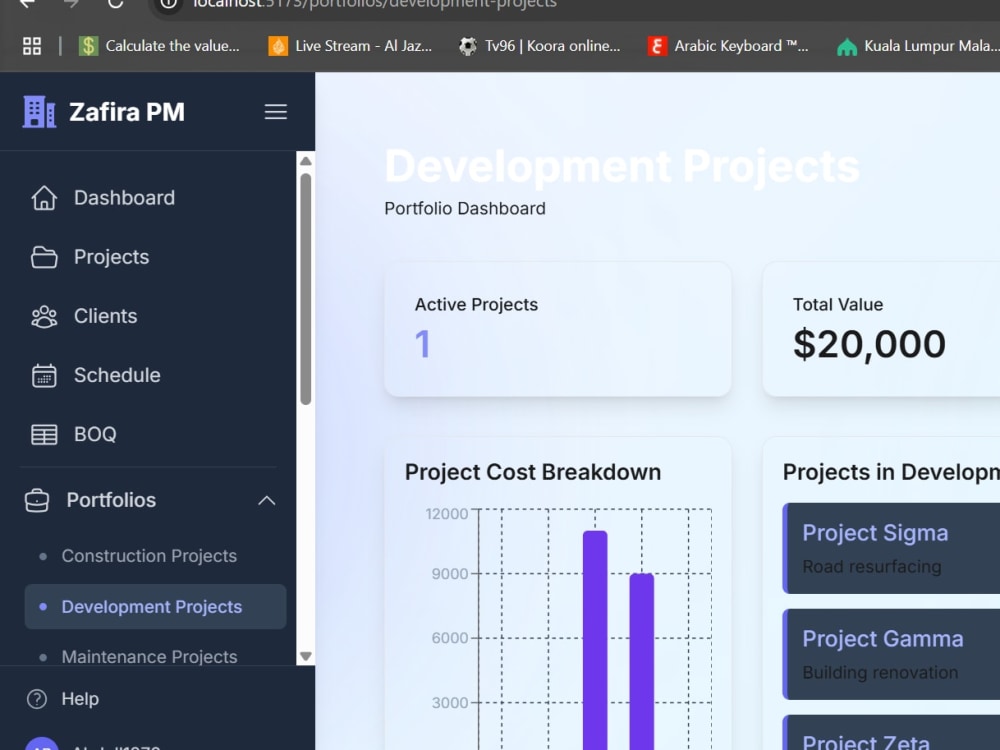Open the Project Zeta card
The height and width of the screenshot is (750, 1000).
point(892,733)
